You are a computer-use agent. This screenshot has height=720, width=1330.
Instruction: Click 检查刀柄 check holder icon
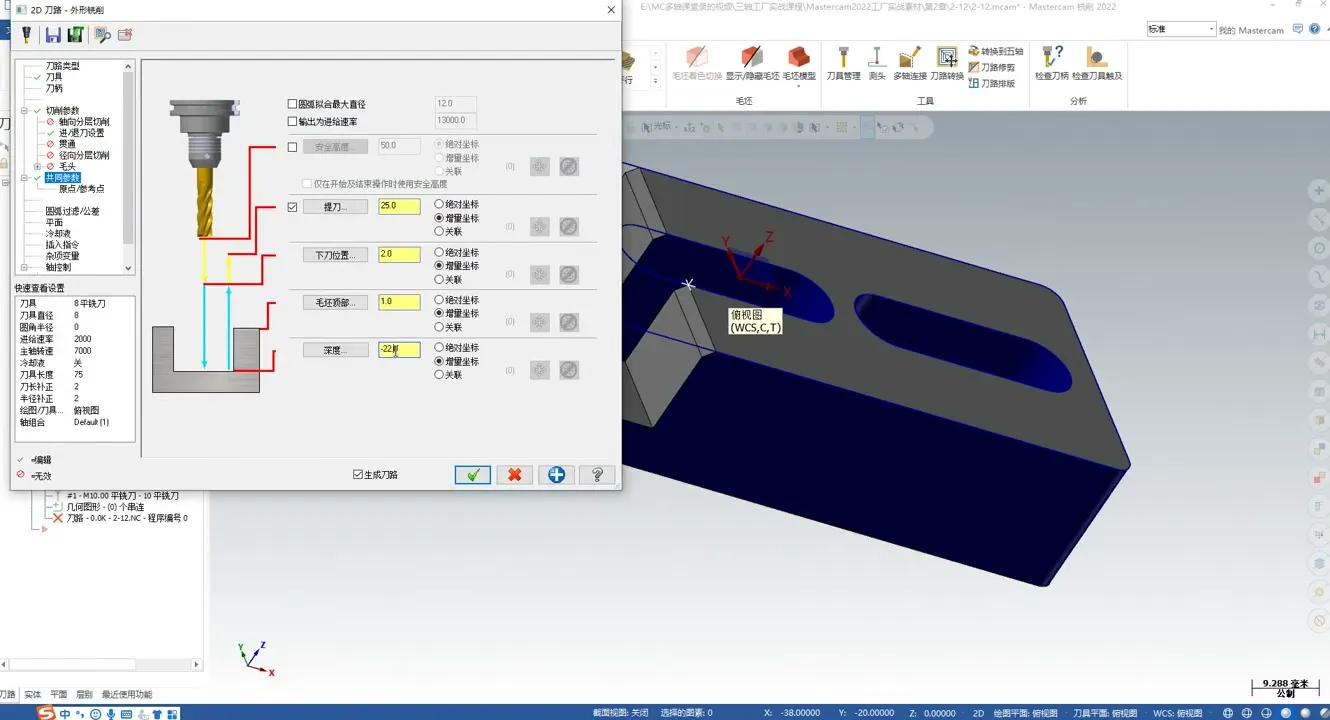point(1051,63)
